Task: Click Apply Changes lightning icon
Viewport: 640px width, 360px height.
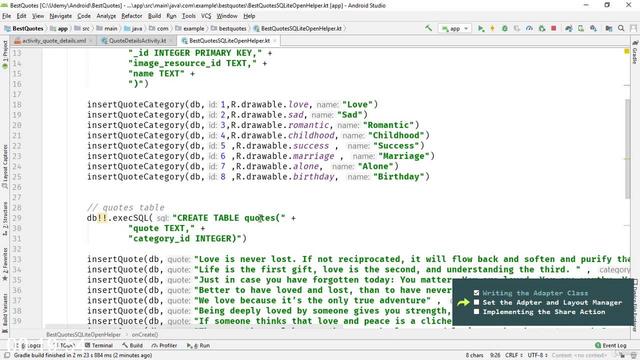Action: 492,28
